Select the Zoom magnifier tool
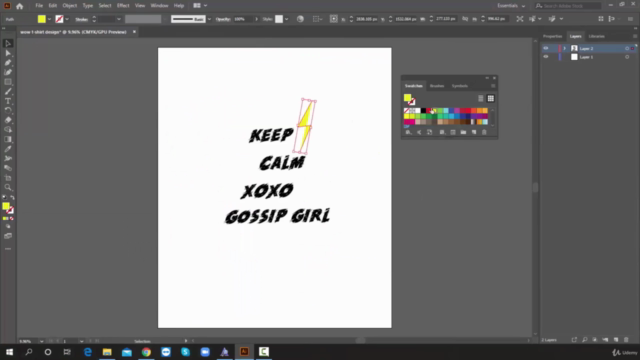640x360 pixels. click(x=8, y=187)
